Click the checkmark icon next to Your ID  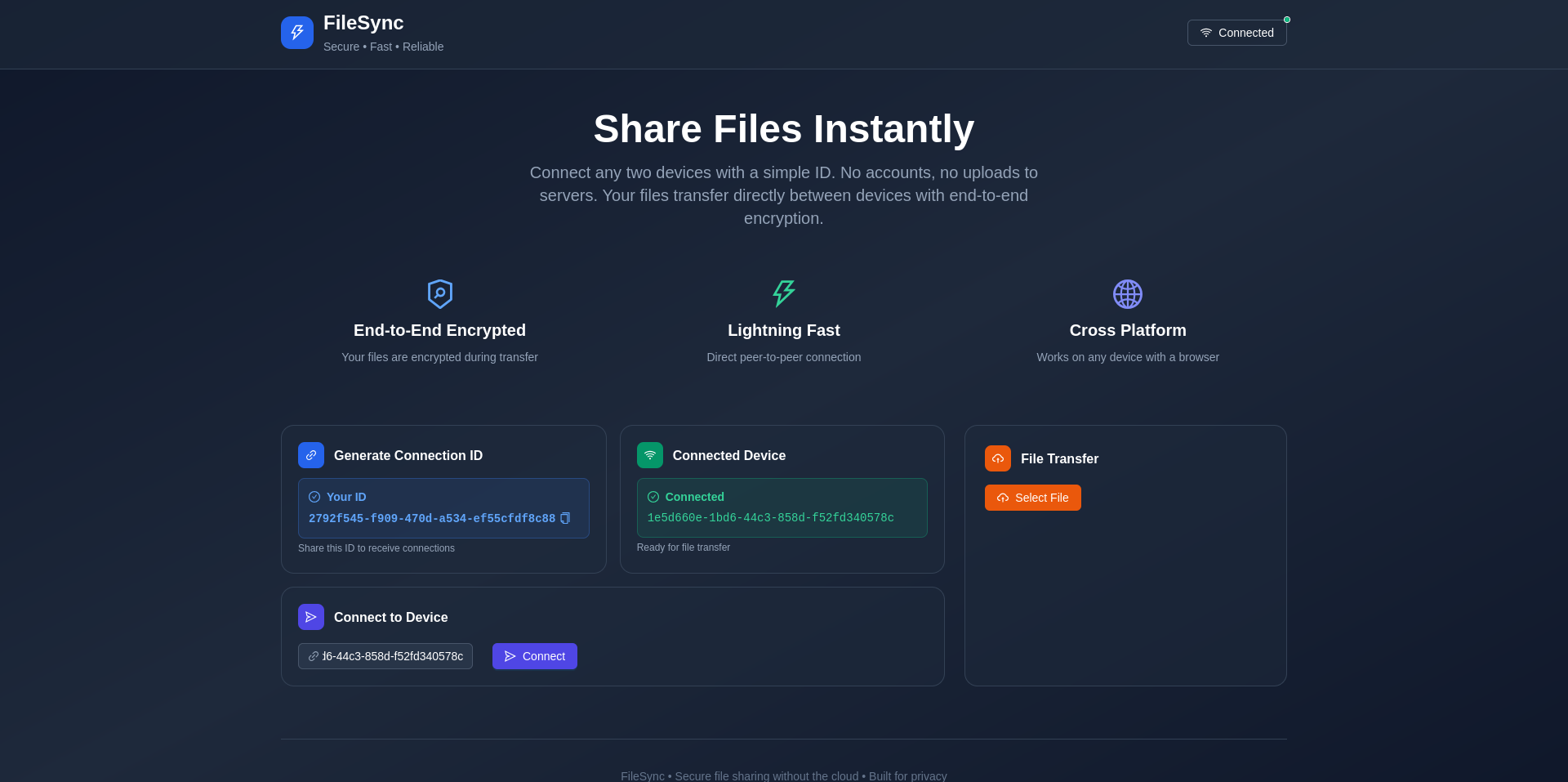coord(314,497)
